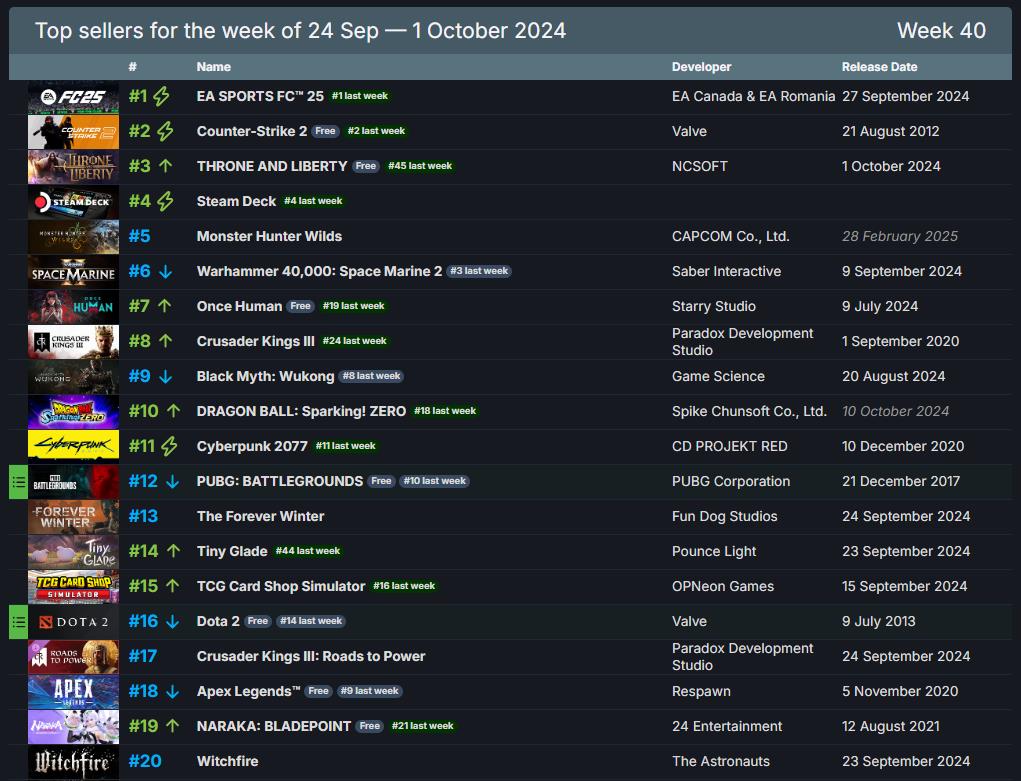Screen dimensions: 1021x781
Task: Click the up arrow icon next to #14
Action: click(x=173, y=551)
